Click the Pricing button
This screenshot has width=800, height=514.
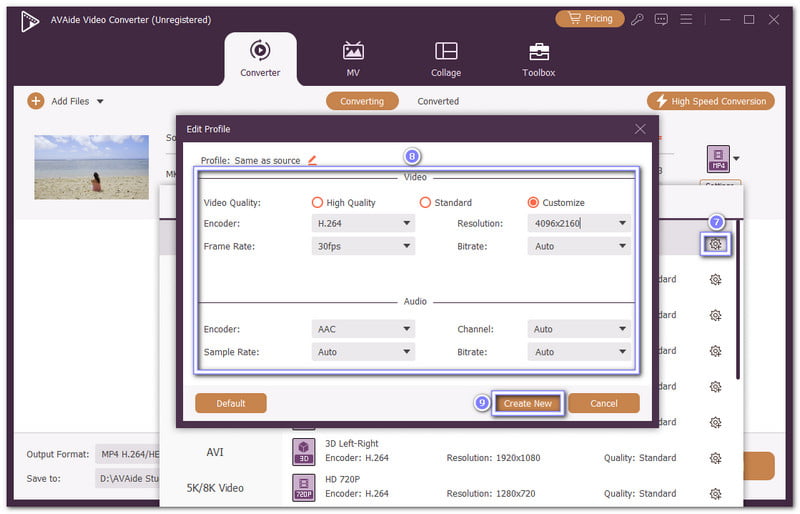[590, 19]
